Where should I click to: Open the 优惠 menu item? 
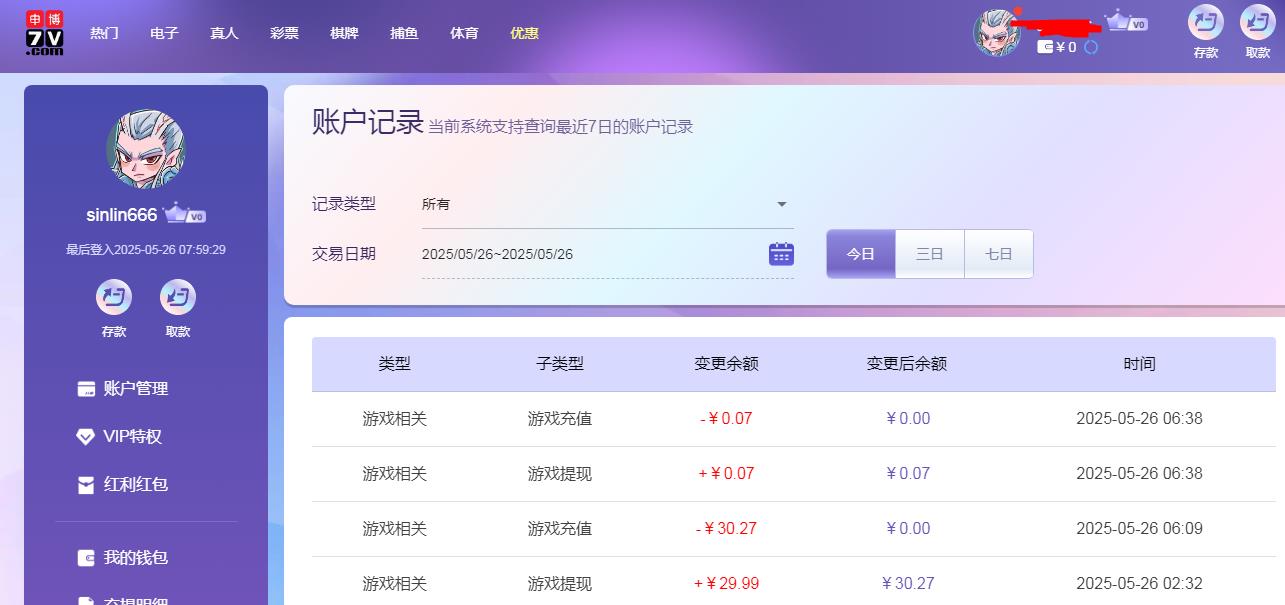(x=525, y=33)
